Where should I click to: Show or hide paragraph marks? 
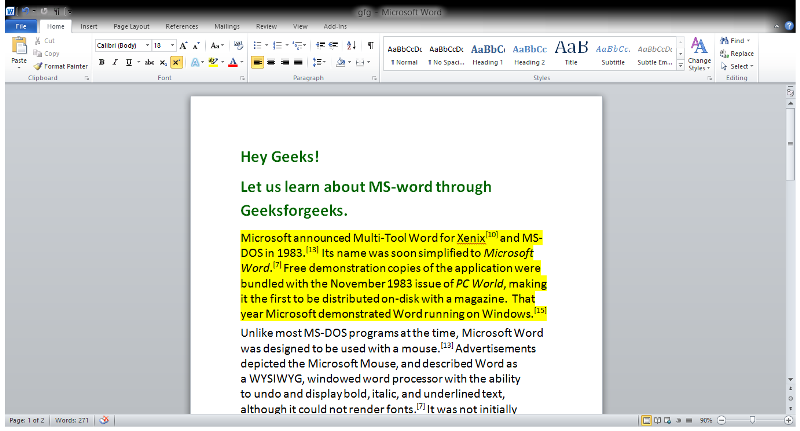pos(370,45)
